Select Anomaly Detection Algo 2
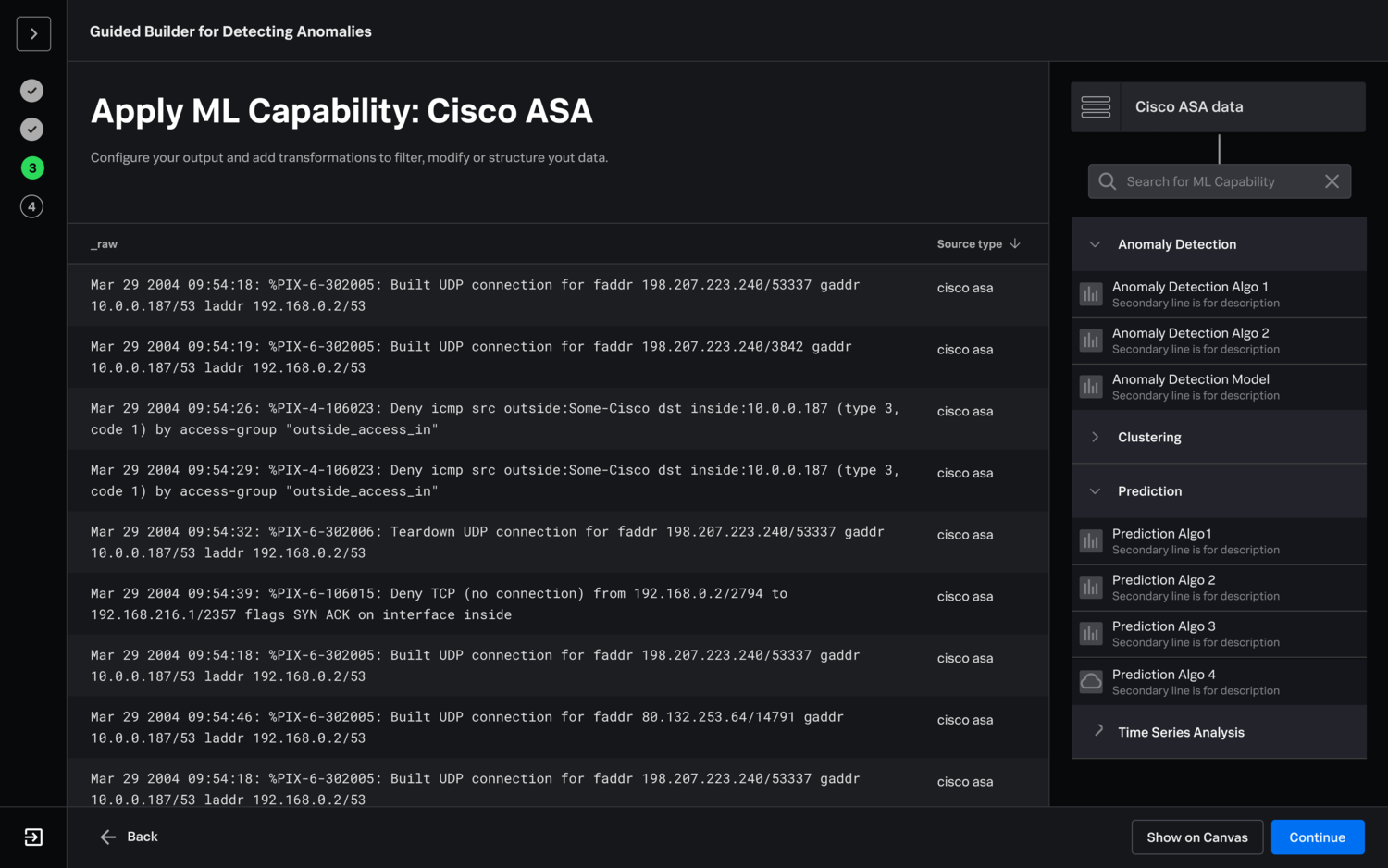Screen dimensions: 1388x868 click(x=1219, y=341)
